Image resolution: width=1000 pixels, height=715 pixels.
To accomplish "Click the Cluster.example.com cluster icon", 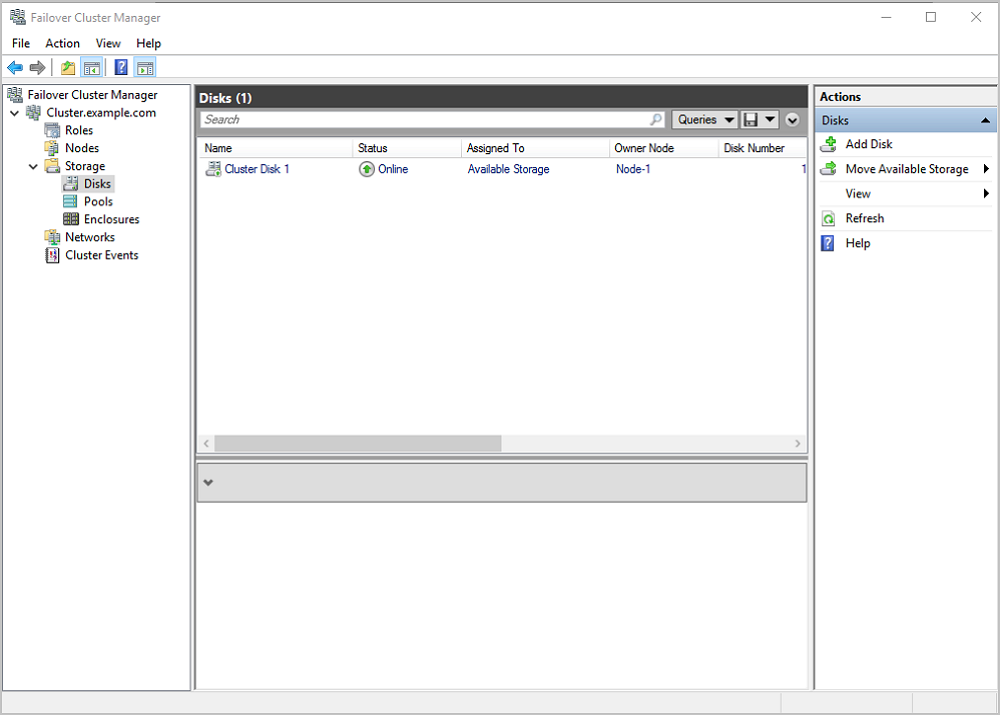I will coord(34,113).
